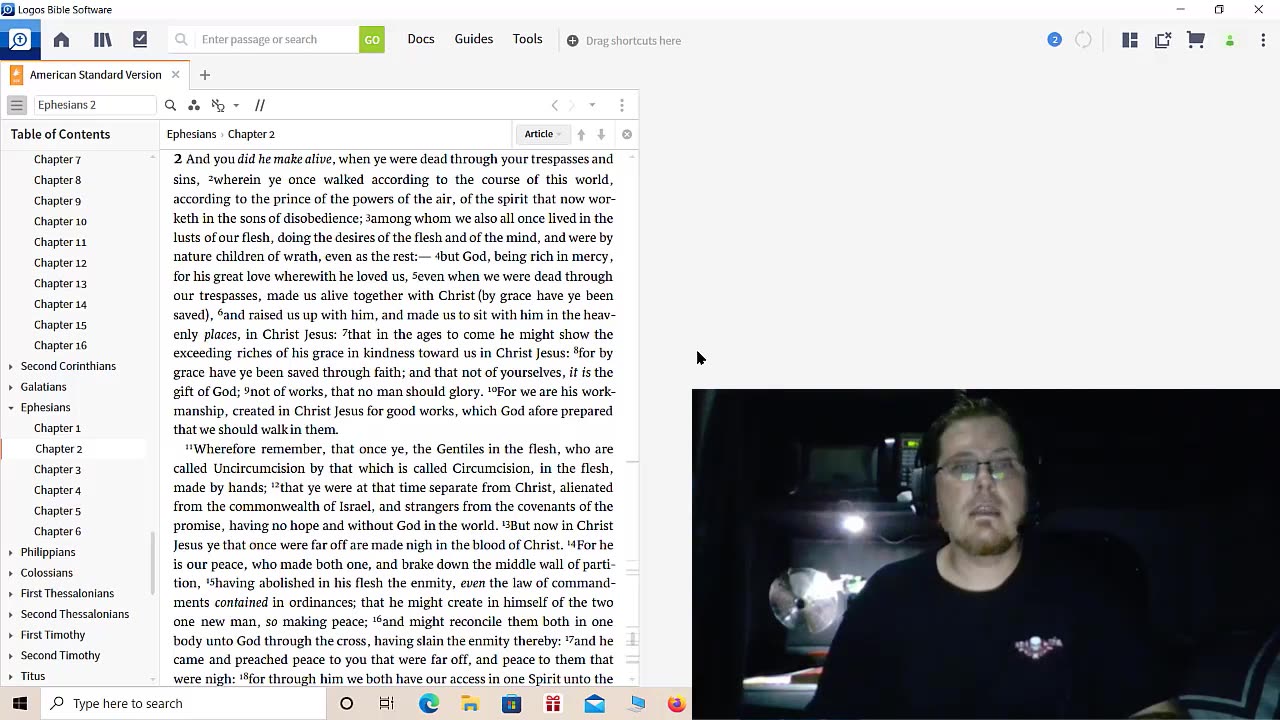
Task: Select Ephesians Chapter 6
Action: (x=57, y=532)
